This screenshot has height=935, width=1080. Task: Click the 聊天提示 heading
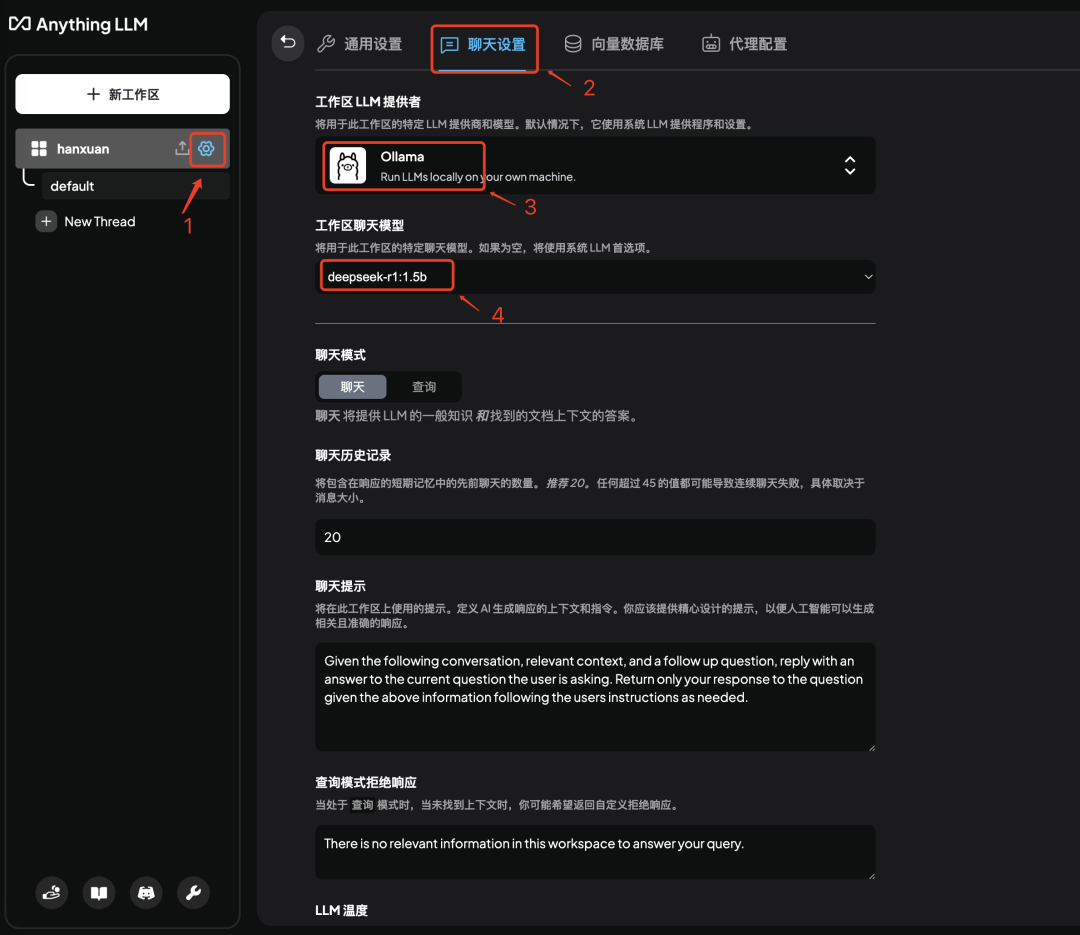[x=340, y=586]
